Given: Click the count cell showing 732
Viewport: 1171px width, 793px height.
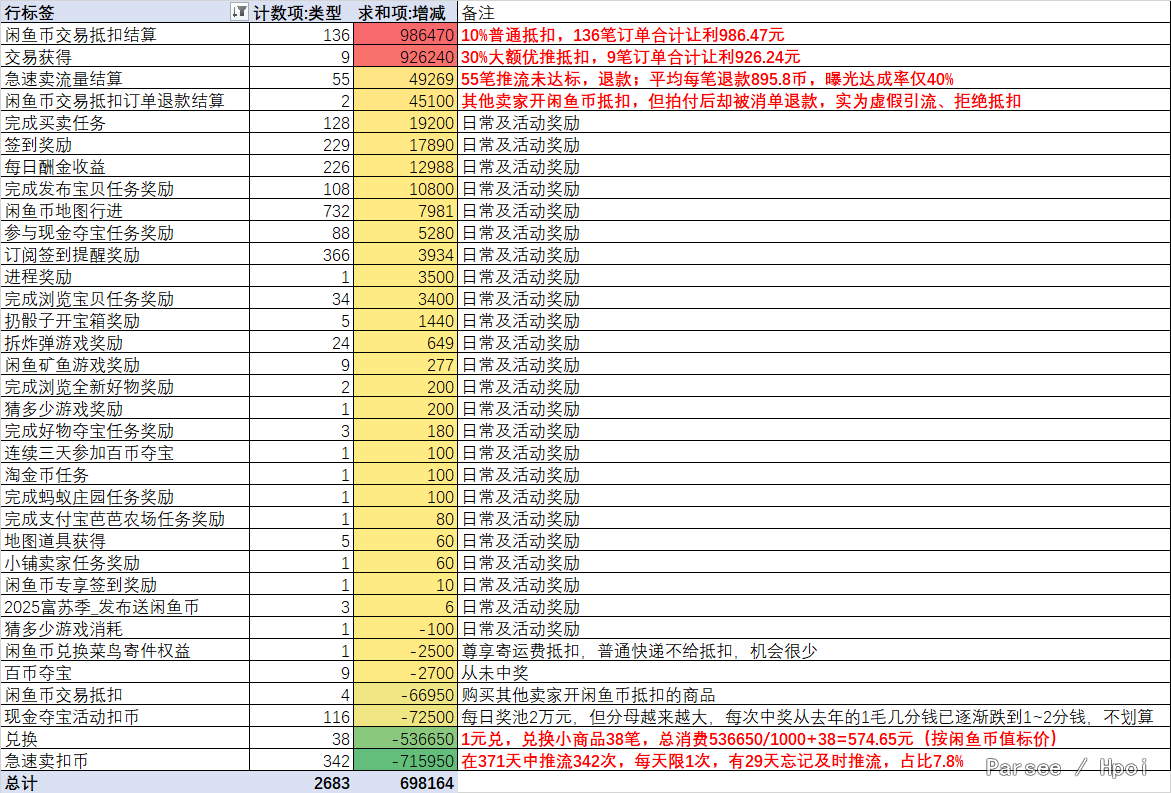Looking at the screenshot, I should [301, 211].
